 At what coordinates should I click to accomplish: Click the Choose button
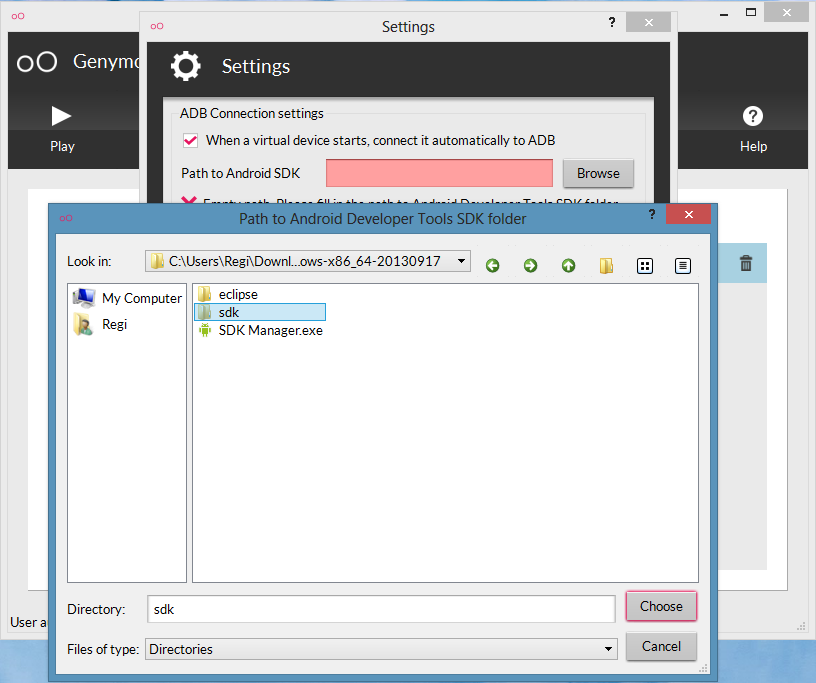pyautogui.click(x=661, y=606)
